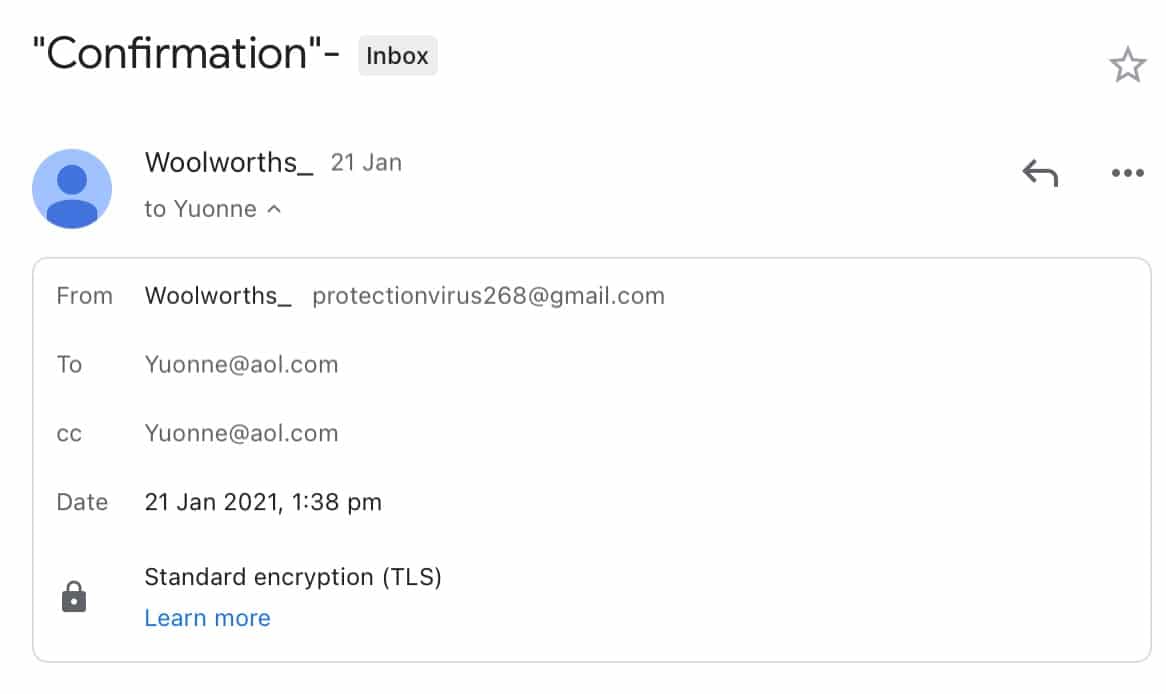Click the reply arrow icon
This screenshot has width=1166, height=694.
coord(1040,173)
